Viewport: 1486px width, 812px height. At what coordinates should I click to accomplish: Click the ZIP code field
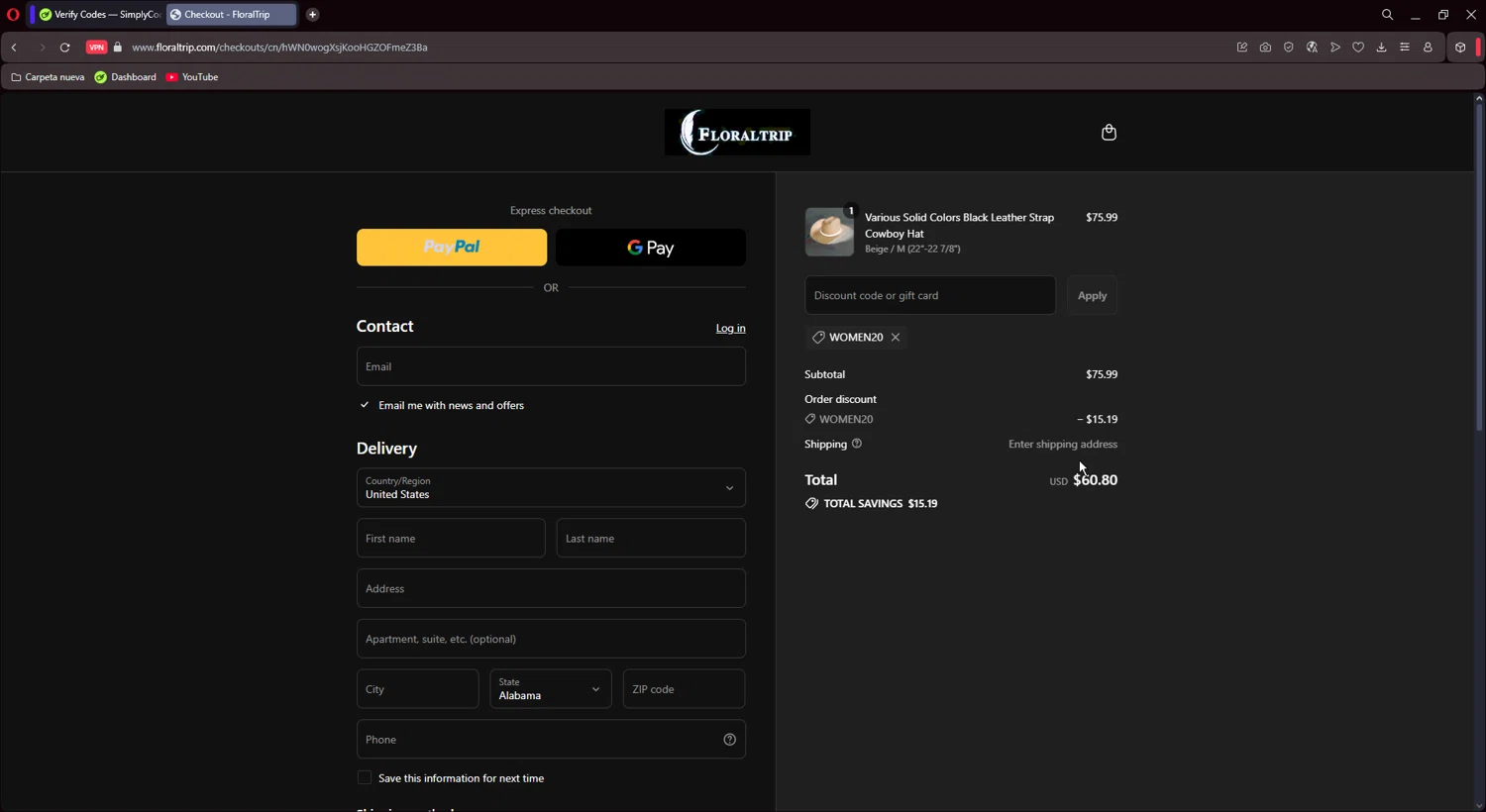pyautogui.click(x=684, y=689)
